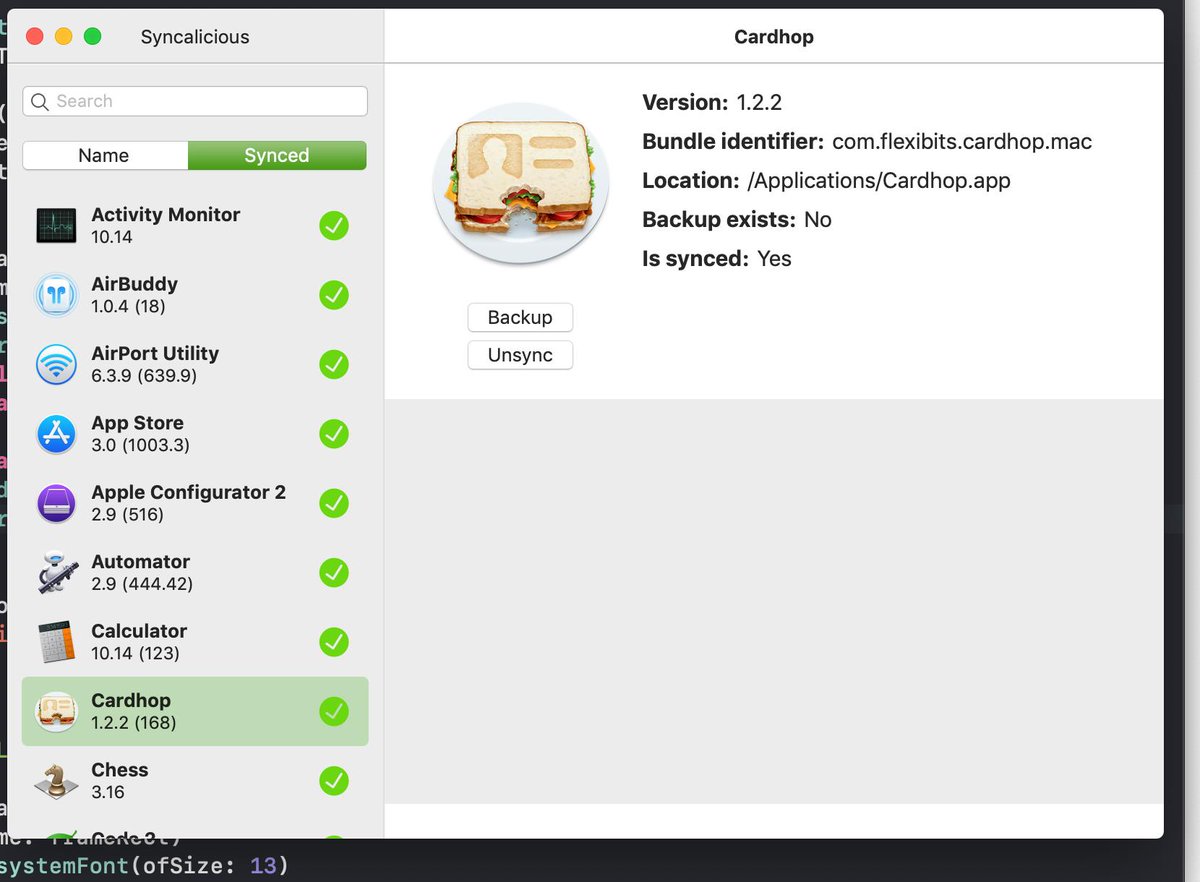
Task: Click the Apple Configurator 2 icon
Action: click(56, 503)
